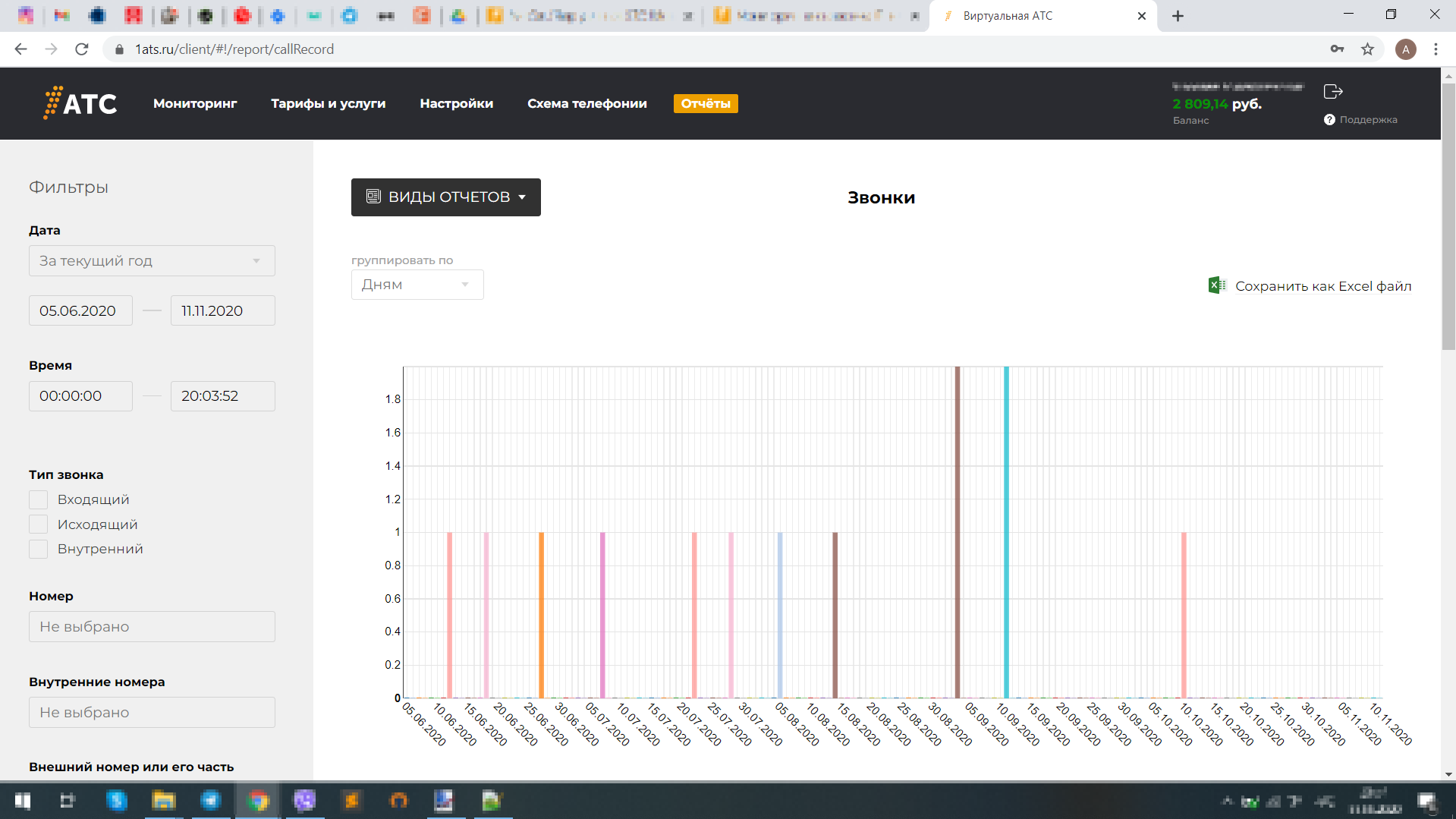Open support via question mark icon
Screen dimensions: 1456x819
pos(1329,120)
